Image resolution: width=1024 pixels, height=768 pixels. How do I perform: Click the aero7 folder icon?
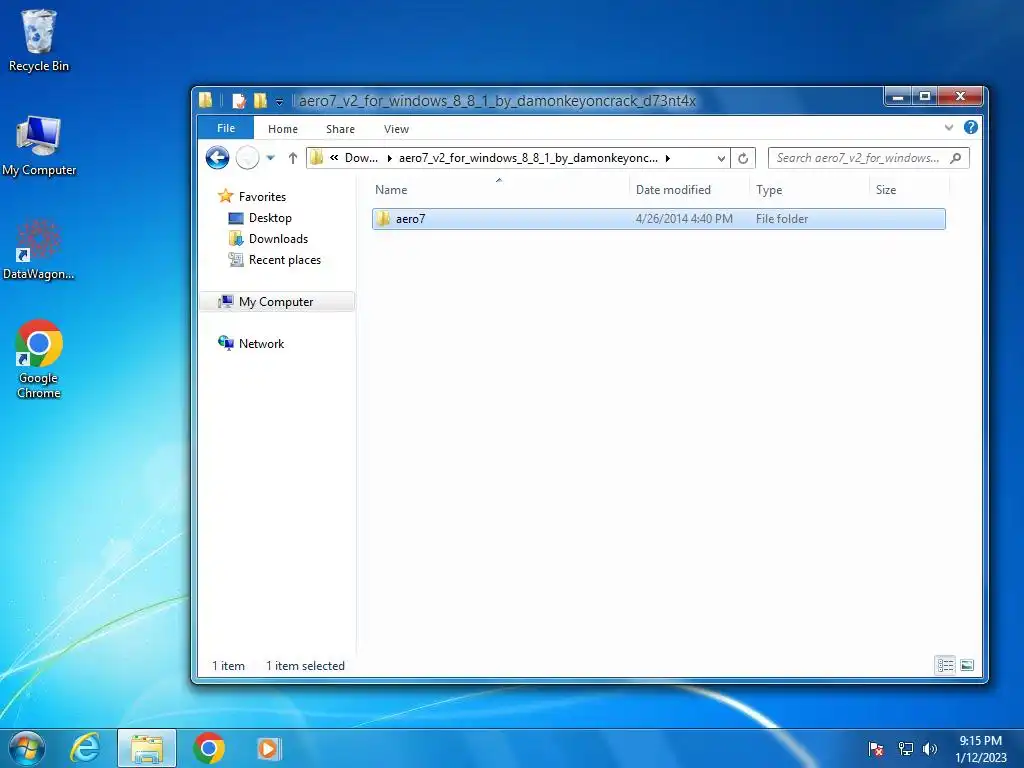pos(383,219)
